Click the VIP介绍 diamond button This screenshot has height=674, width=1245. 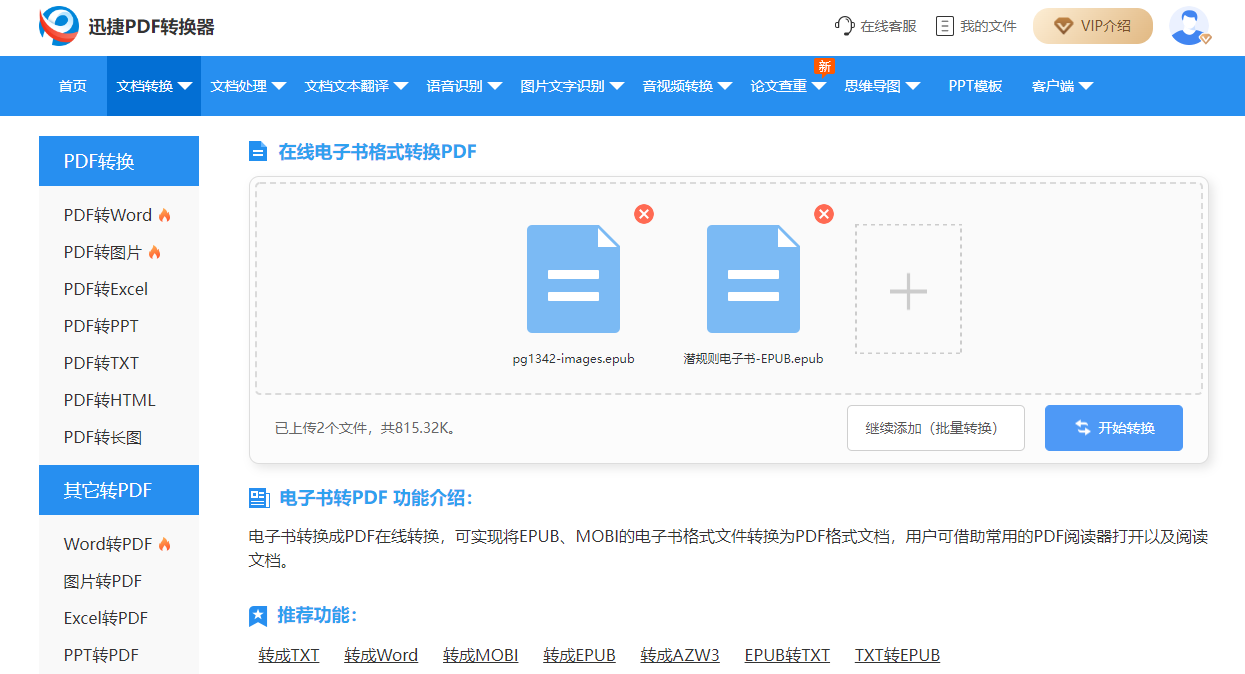(1093, 26)
